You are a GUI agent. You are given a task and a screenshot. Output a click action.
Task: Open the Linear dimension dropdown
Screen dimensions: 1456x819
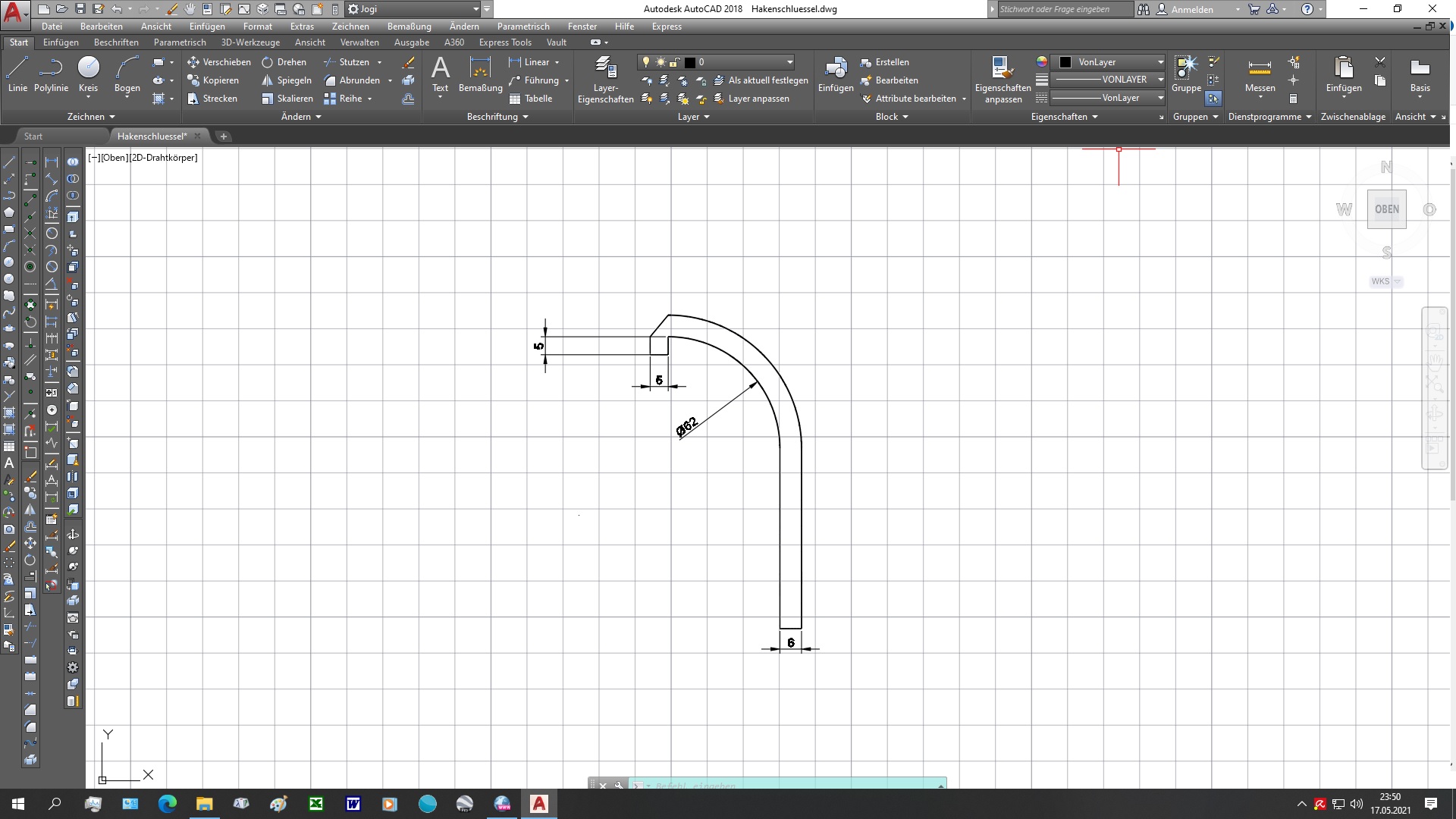[557, 62]
